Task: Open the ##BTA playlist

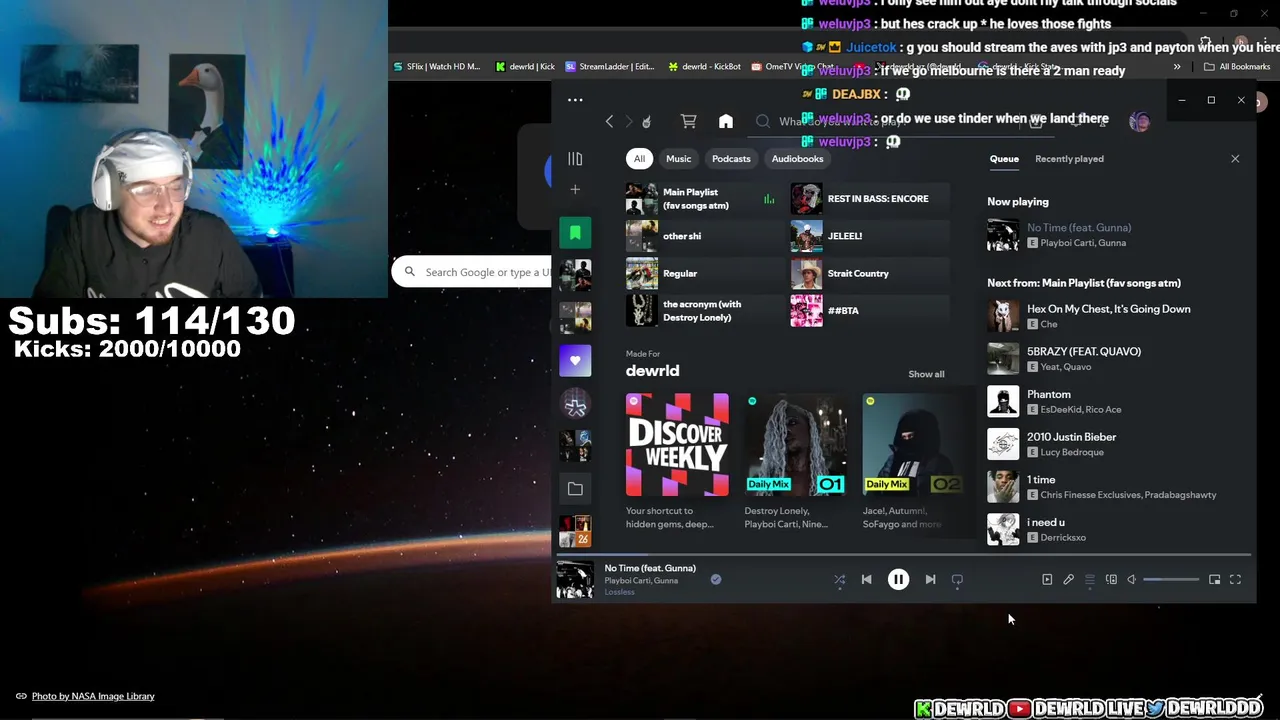Action: [x=870, y=310]
